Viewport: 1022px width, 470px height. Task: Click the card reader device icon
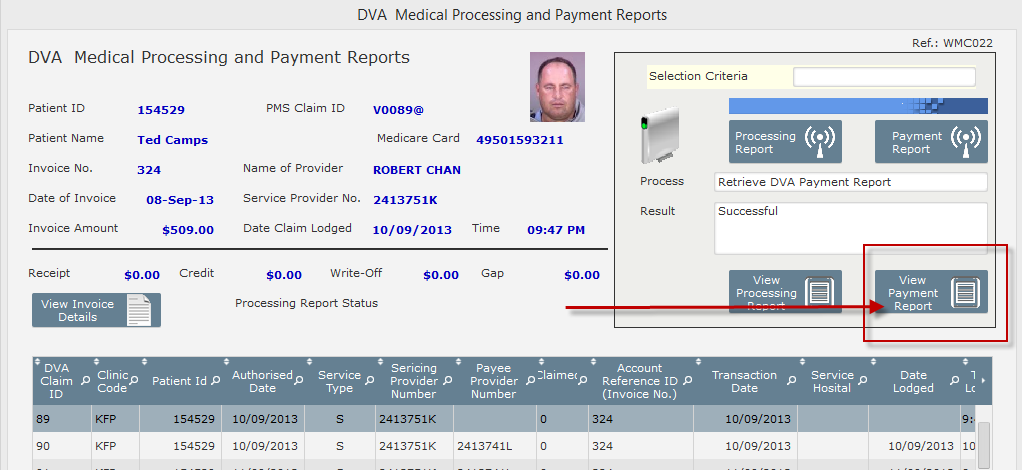click(659, 136)
